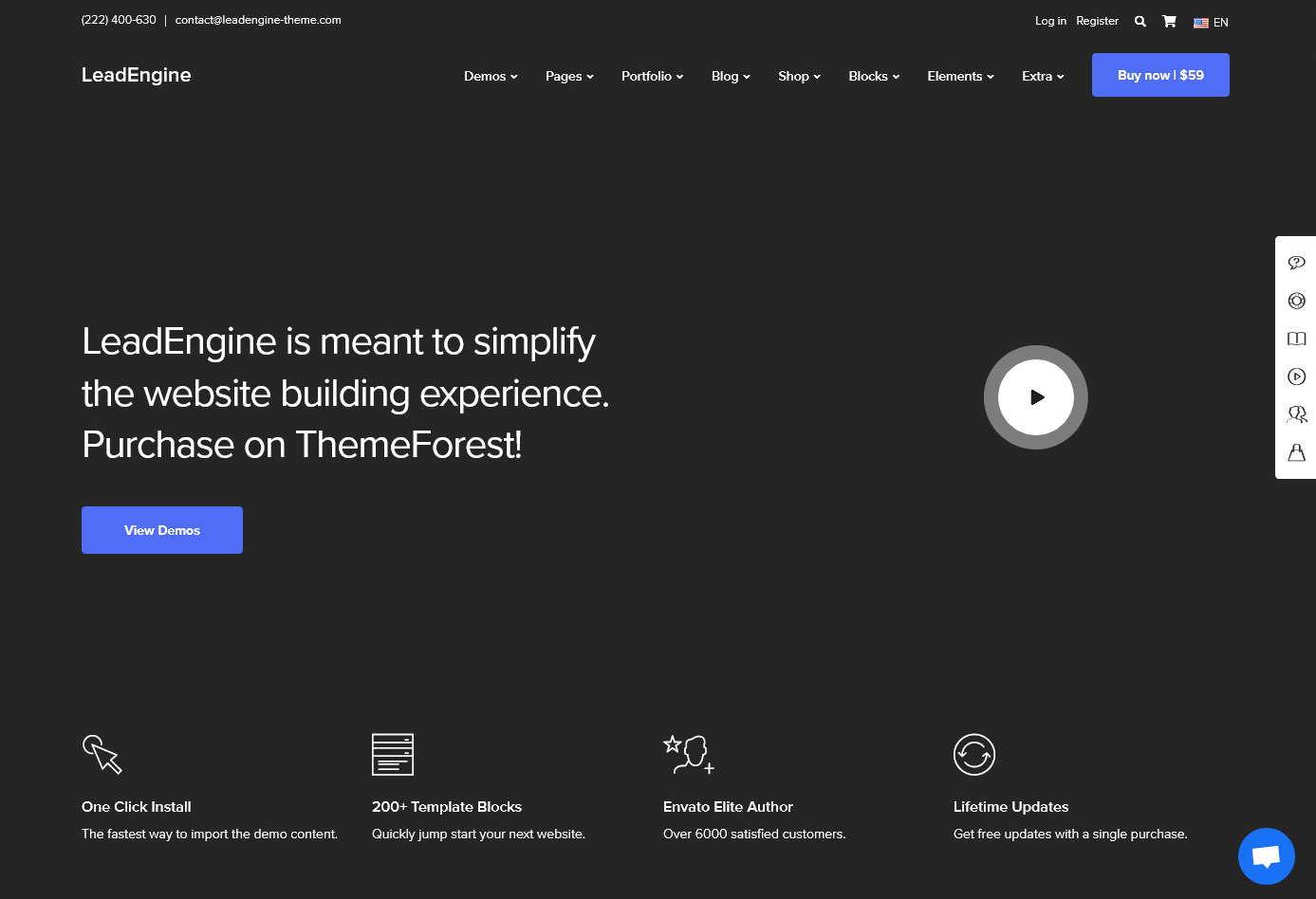Play the hero video
The width and height of the screenshot is (1316, 899).
(x=1035, y=397)
